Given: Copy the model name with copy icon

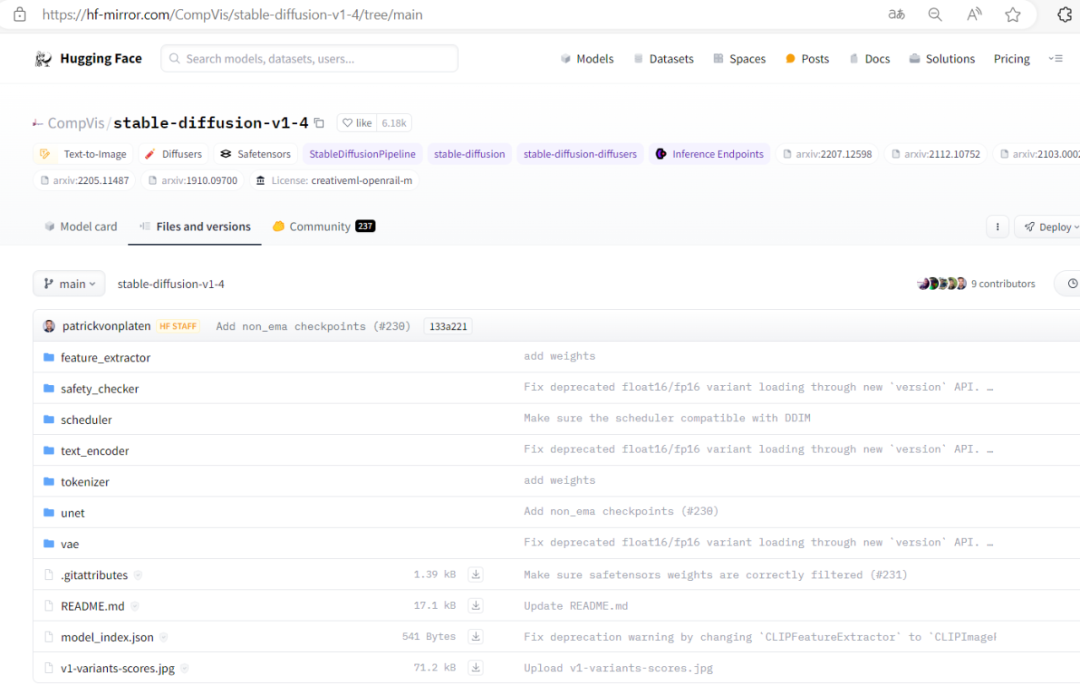Looking at the screenshot, I should (x=319, y=123).
